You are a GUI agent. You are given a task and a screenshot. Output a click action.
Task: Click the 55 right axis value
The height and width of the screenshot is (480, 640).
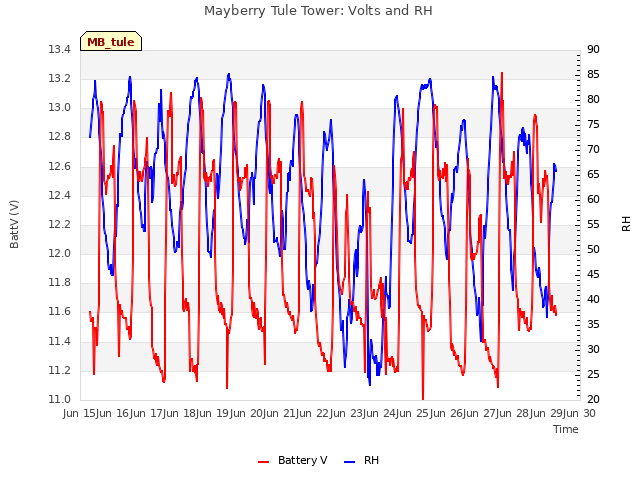coord(593,225)
